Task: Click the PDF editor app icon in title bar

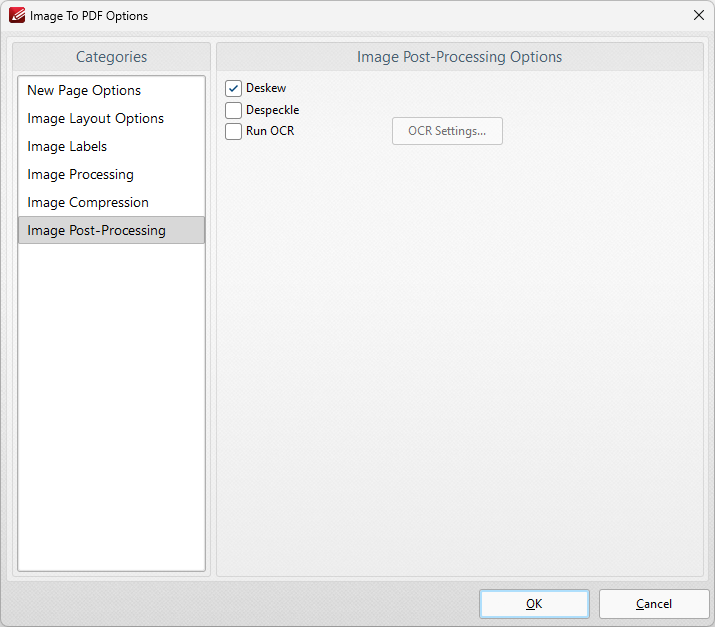Action: (x=17, y=15)
